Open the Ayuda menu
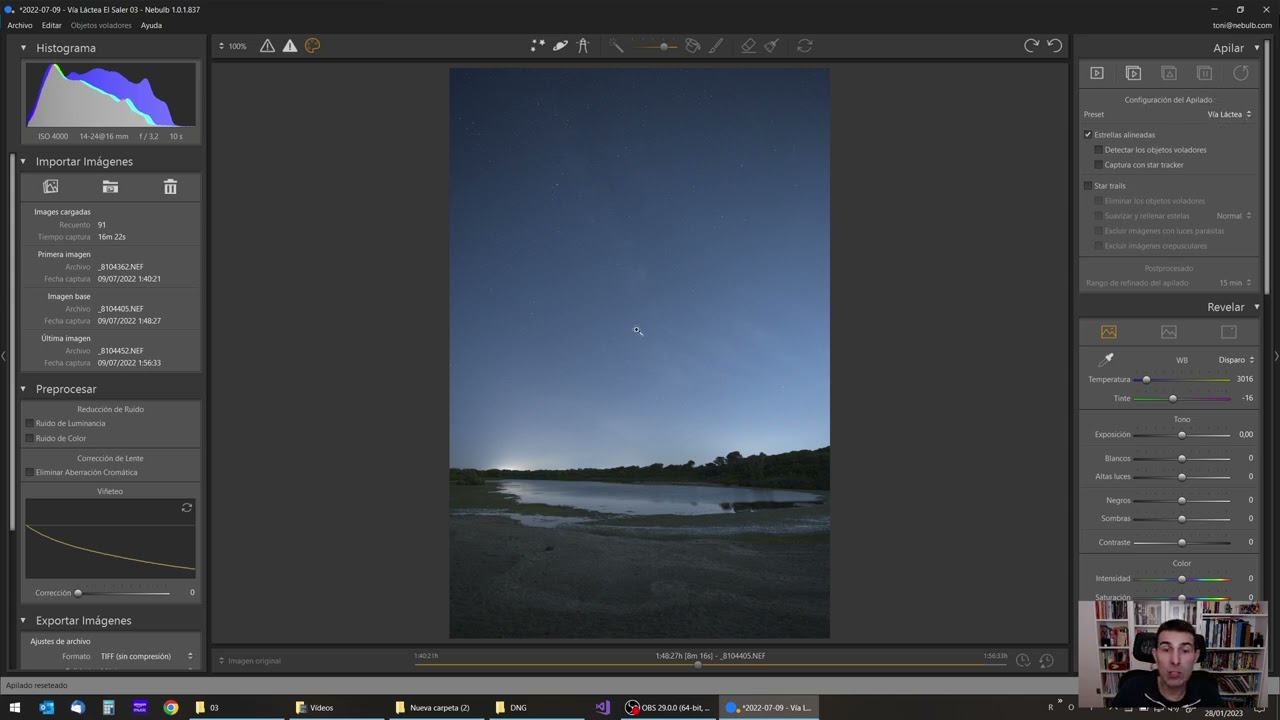The width and height of the screenshot is (1280, 720). tap(151, 25)
